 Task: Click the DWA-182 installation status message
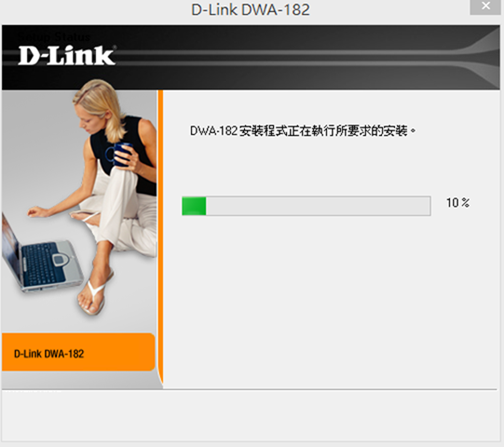click(x=303, y=131)
